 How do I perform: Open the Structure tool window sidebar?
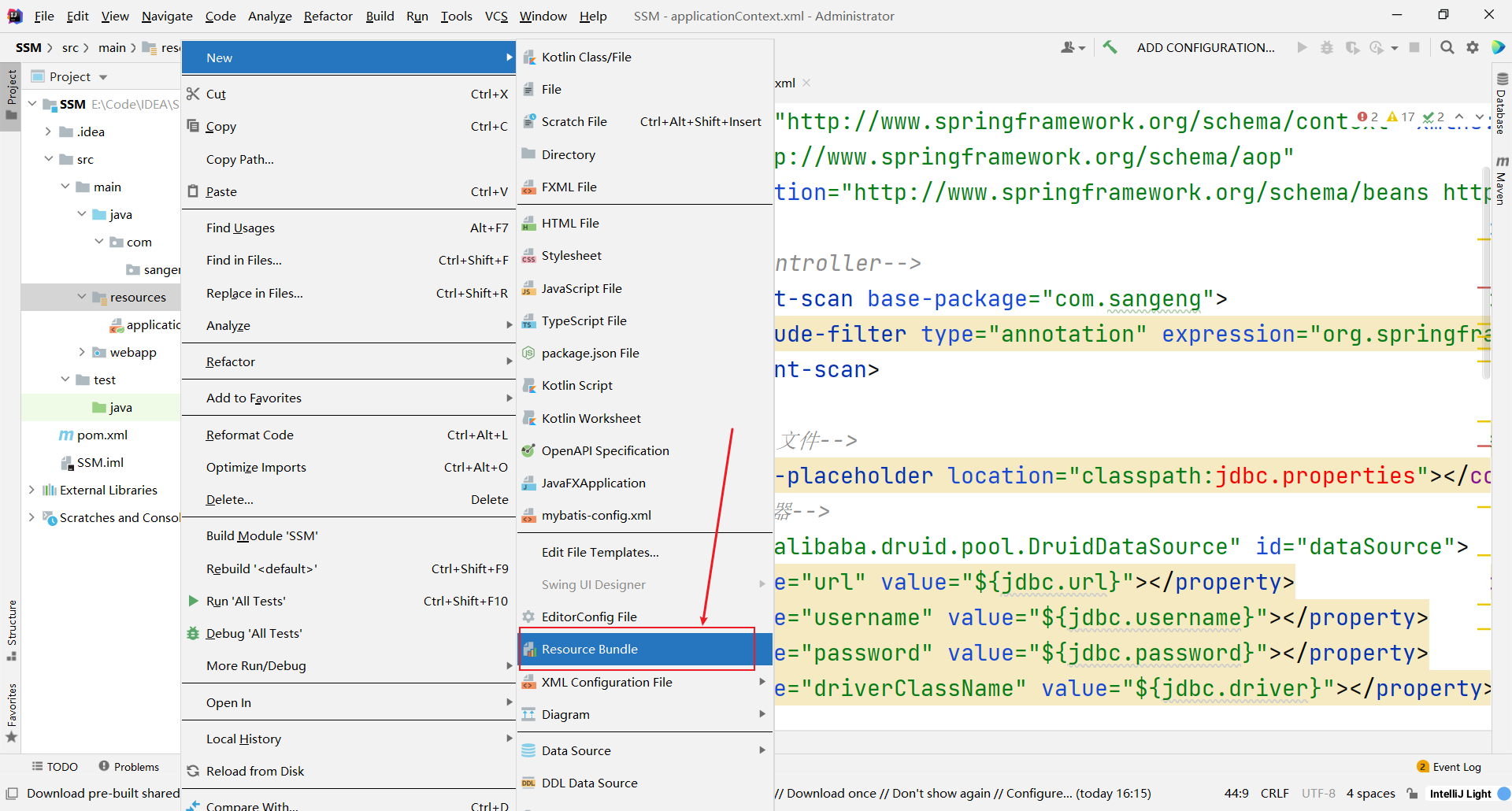[x=11, y=630]
